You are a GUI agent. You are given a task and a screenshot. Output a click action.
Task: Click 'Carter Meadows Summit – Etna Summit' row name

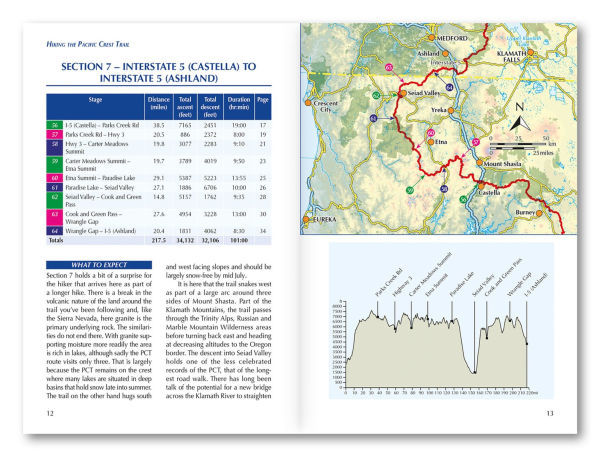98,165
